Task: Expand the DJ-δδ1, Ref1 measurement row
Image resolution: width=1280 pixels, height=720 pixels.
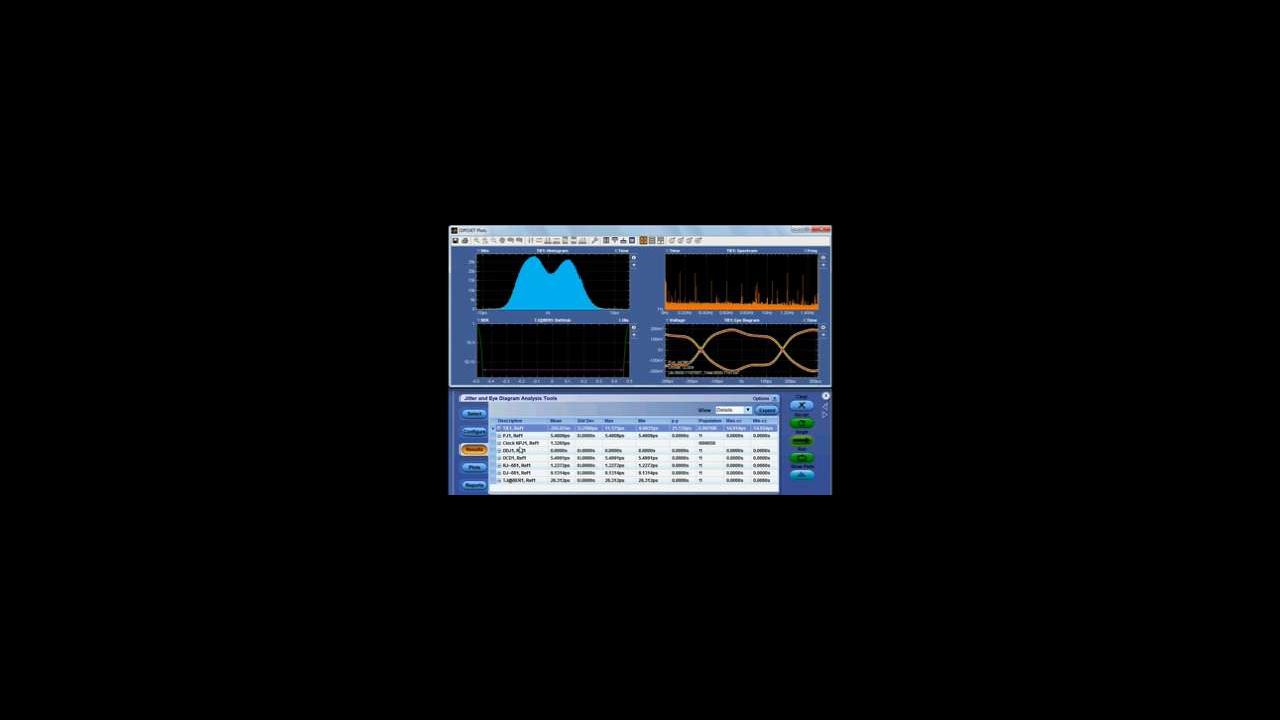Action: tap(499, 473)
